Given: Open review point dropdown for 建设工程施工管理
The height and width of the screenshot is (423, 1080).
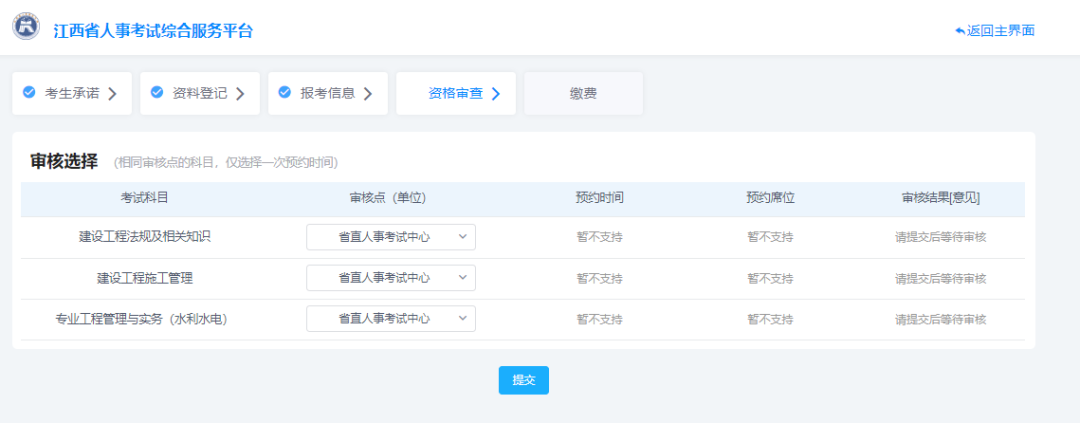Looking at the screenshot, I should [x=391, y=278].
